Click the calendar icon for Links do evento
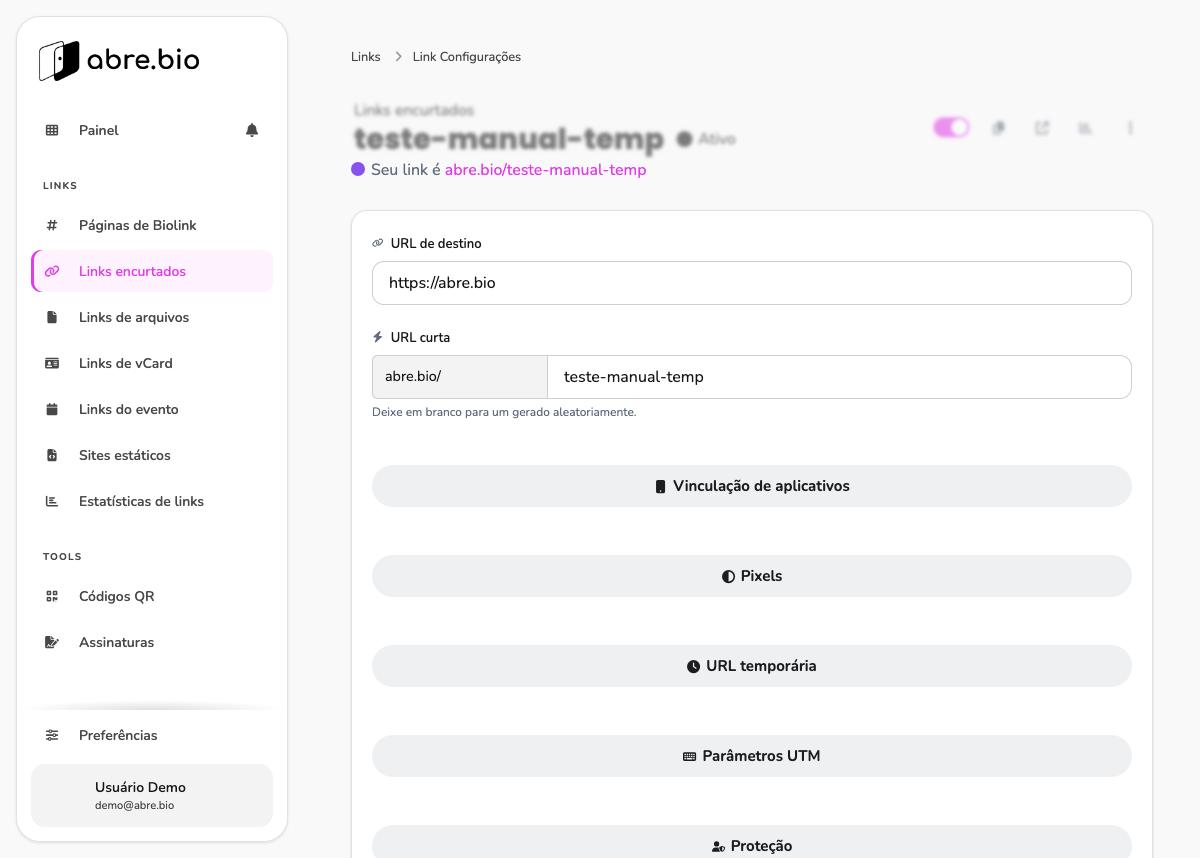 pos(52,409)
